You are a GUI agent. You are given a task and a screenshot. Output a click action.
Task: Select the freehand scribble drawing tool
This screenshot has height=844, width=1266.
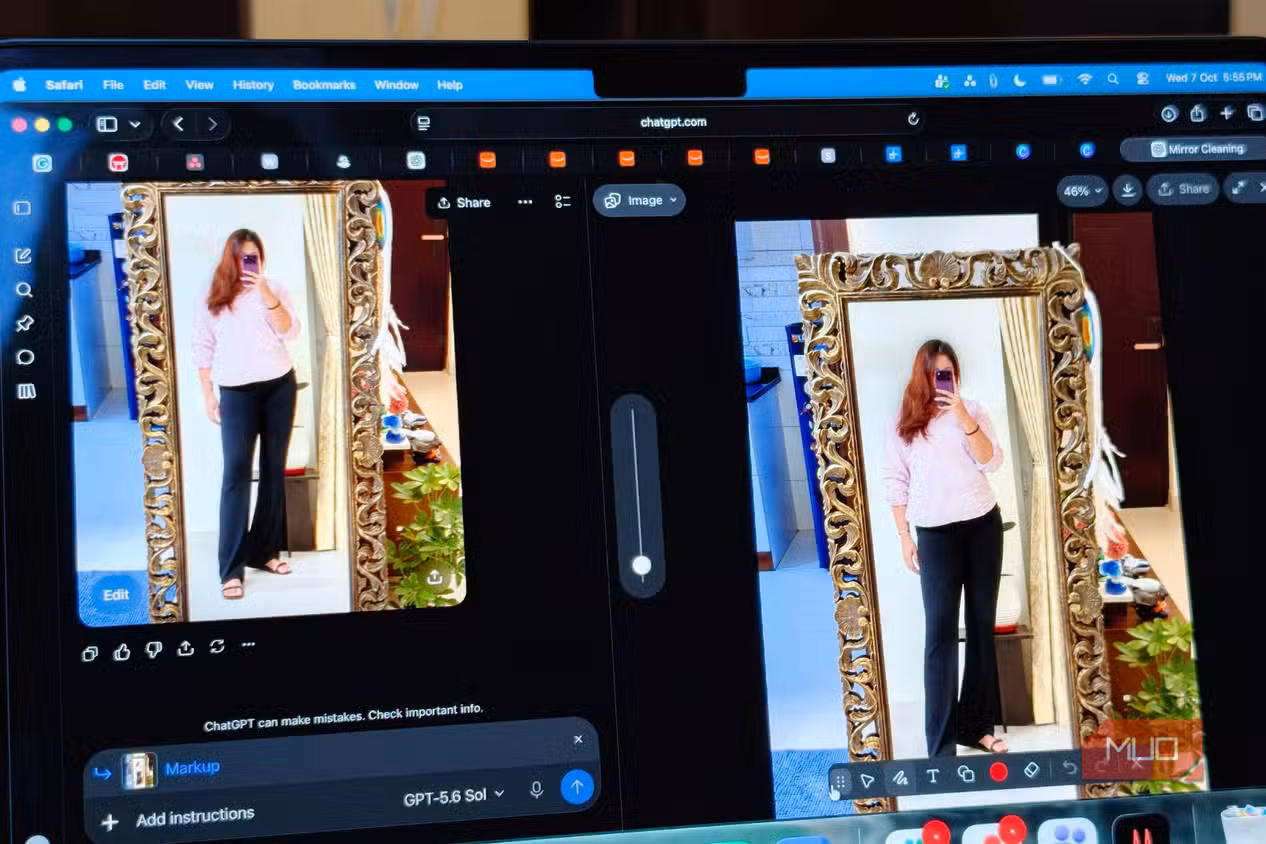(899, 777)
